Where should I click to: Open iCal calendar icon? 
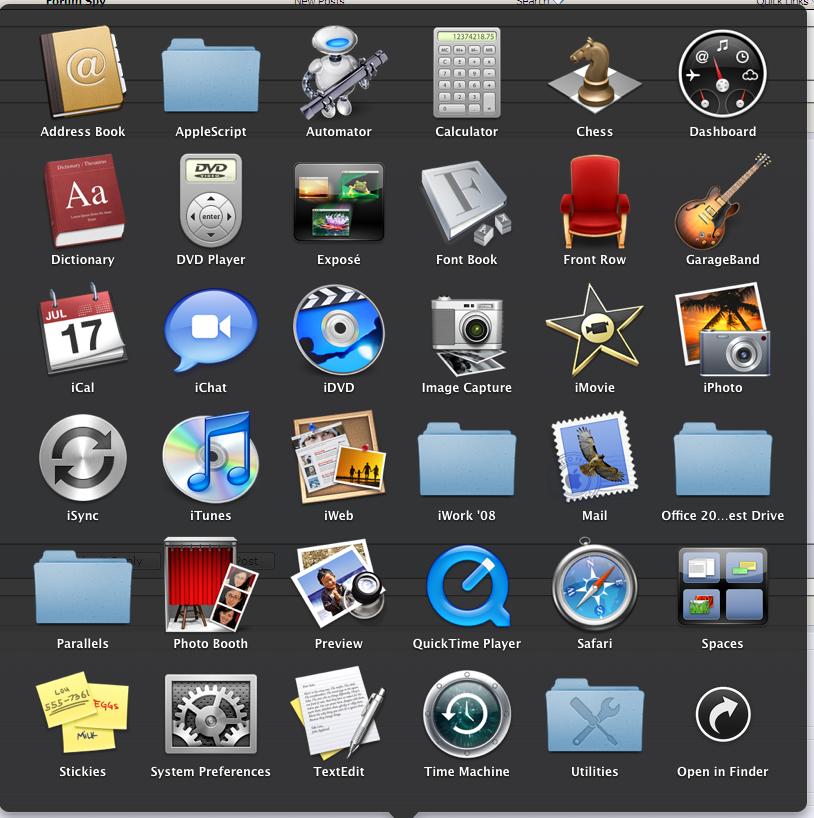click(83, 328)
